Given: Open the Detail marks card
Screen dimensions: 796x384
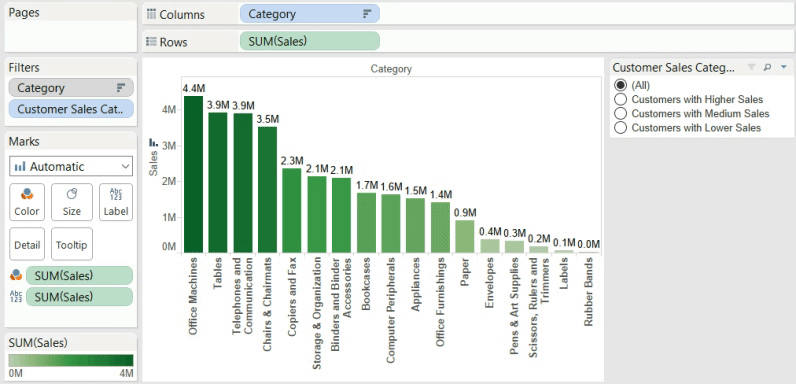Looking at the screenshot, I should tap(27, 245).
